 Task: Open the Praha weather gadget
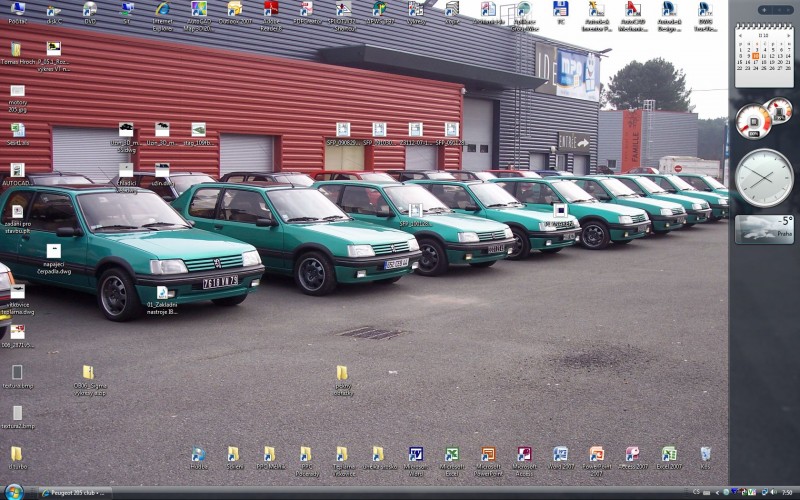764,229
